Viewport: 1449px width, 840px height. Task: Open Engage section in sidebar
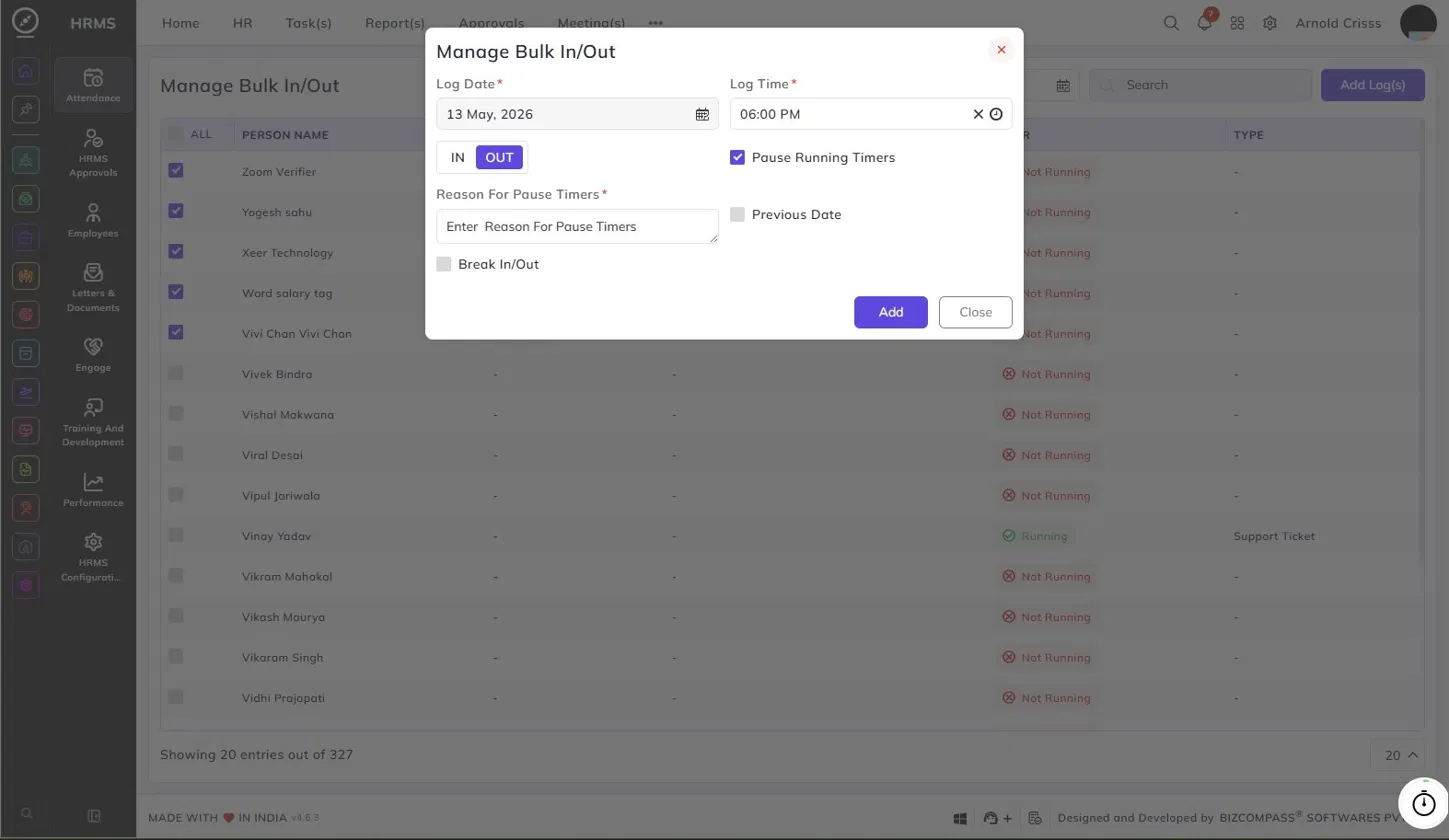pos(93,354)
